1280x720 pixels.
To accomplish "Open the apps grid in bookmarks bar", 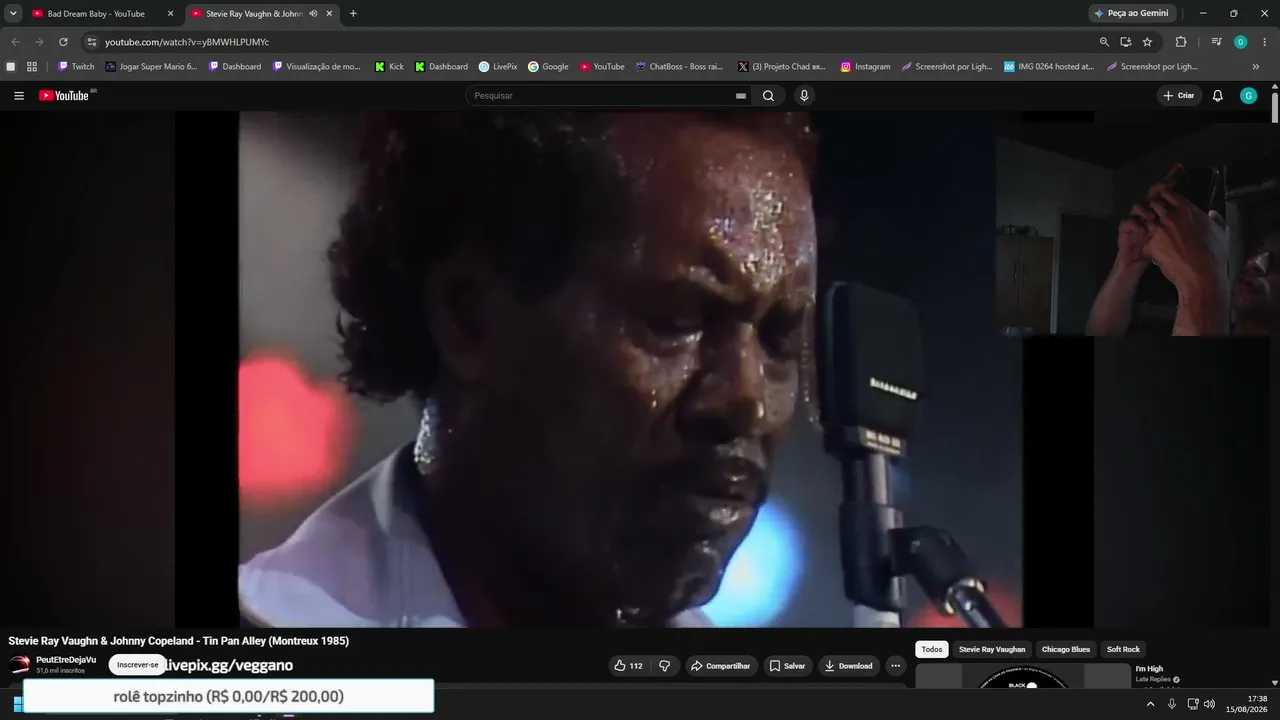I will pyautogui.click(x=32, y=67).
